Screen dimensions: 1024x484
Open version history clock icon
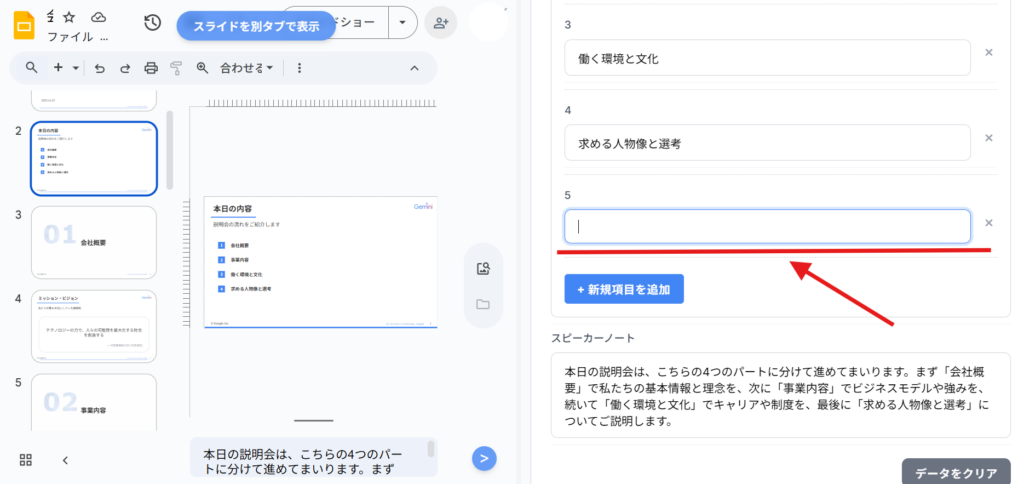pos(152,23)
